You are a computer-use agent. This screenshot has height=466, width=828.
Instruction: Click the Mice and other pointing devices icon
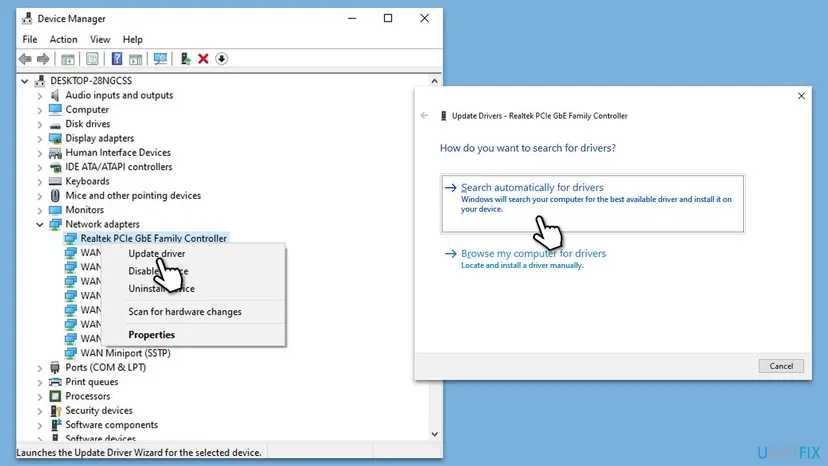[55, 195]
